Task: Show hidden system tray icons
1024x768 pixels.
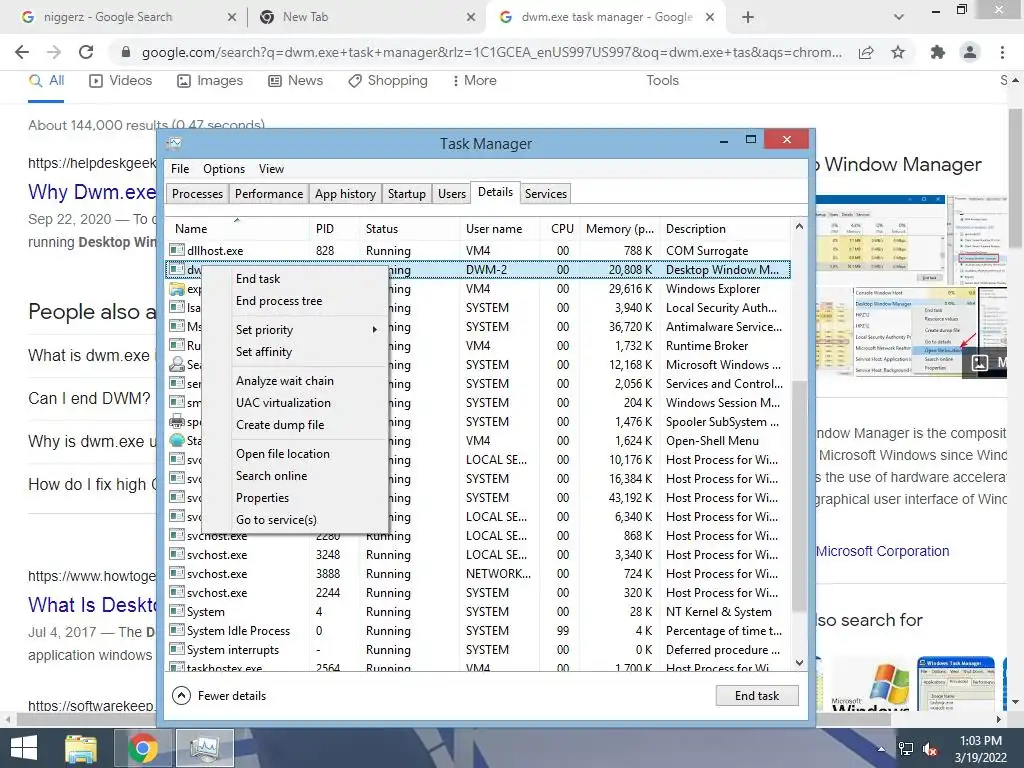Action: (x=881, y=749)
